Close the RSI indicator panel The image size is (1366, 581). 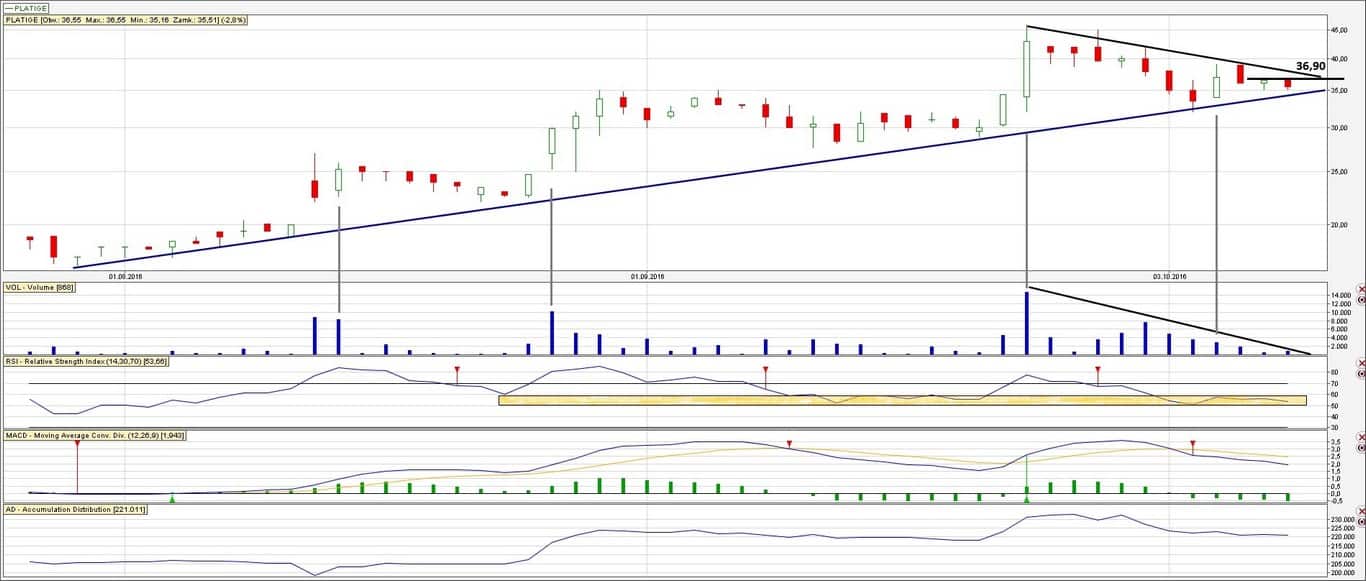(1360, 362)
